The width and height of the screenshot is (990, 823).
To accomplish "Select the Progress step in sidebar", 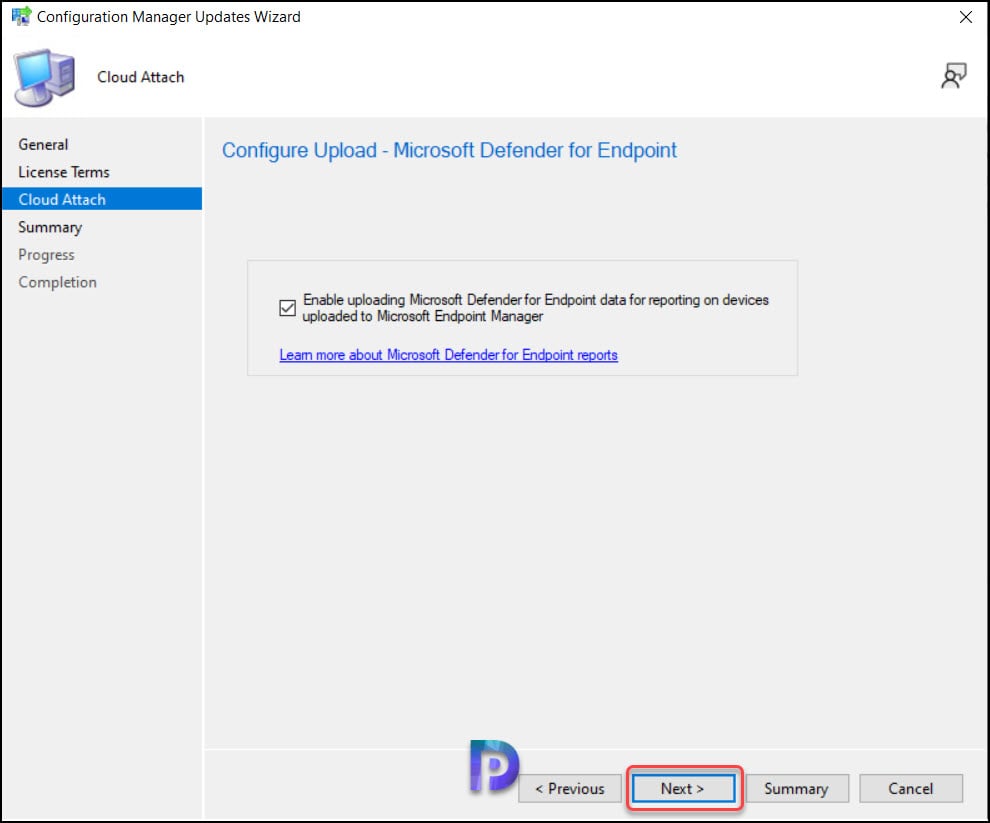I will coord(46,255).
